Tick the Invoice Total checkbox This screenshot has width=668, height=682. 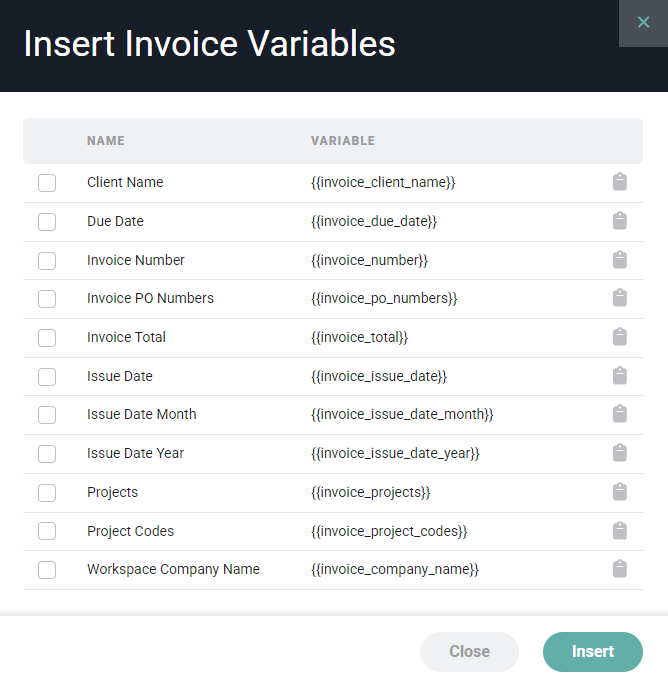pos(47,338)
